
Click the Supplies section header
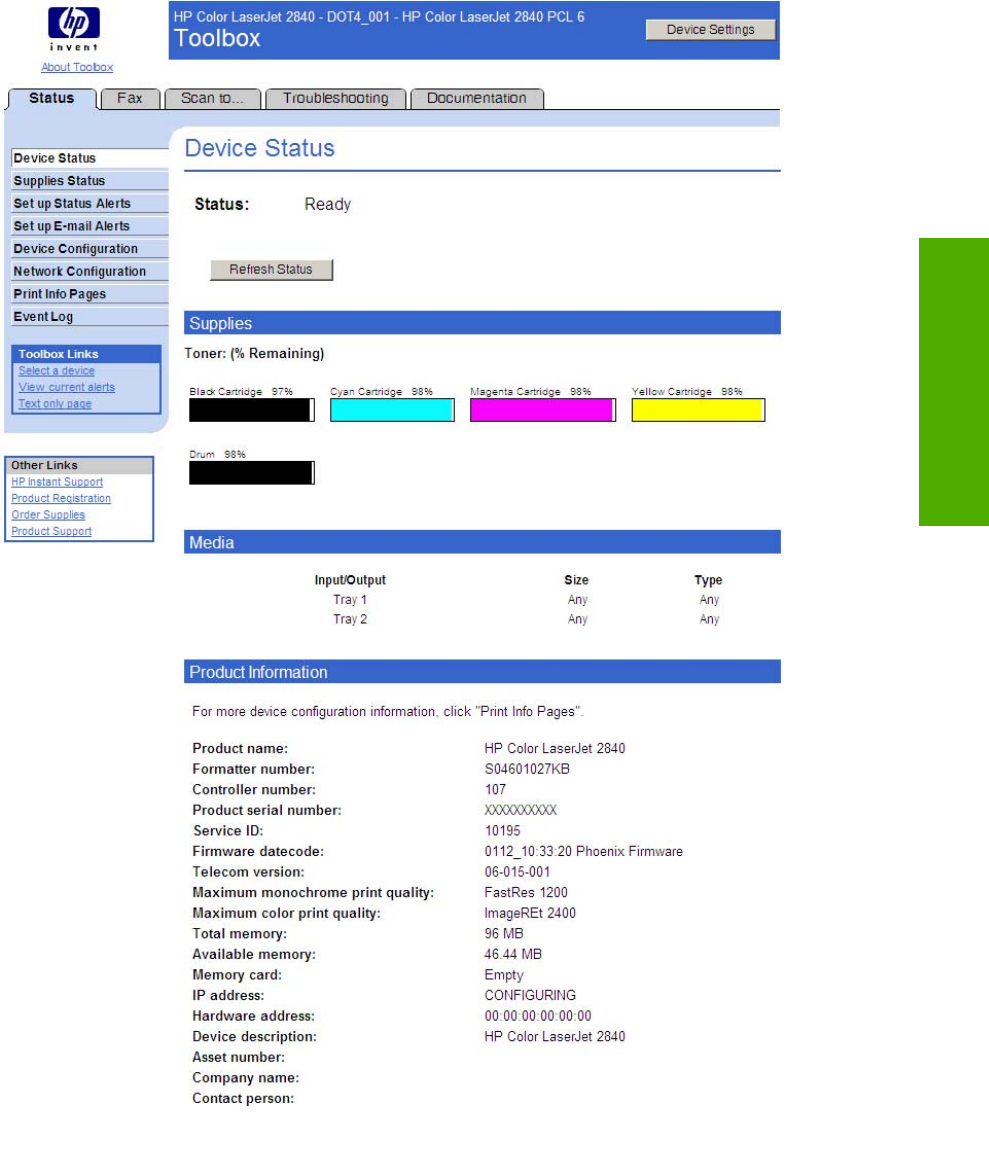(x=483, y=323)
